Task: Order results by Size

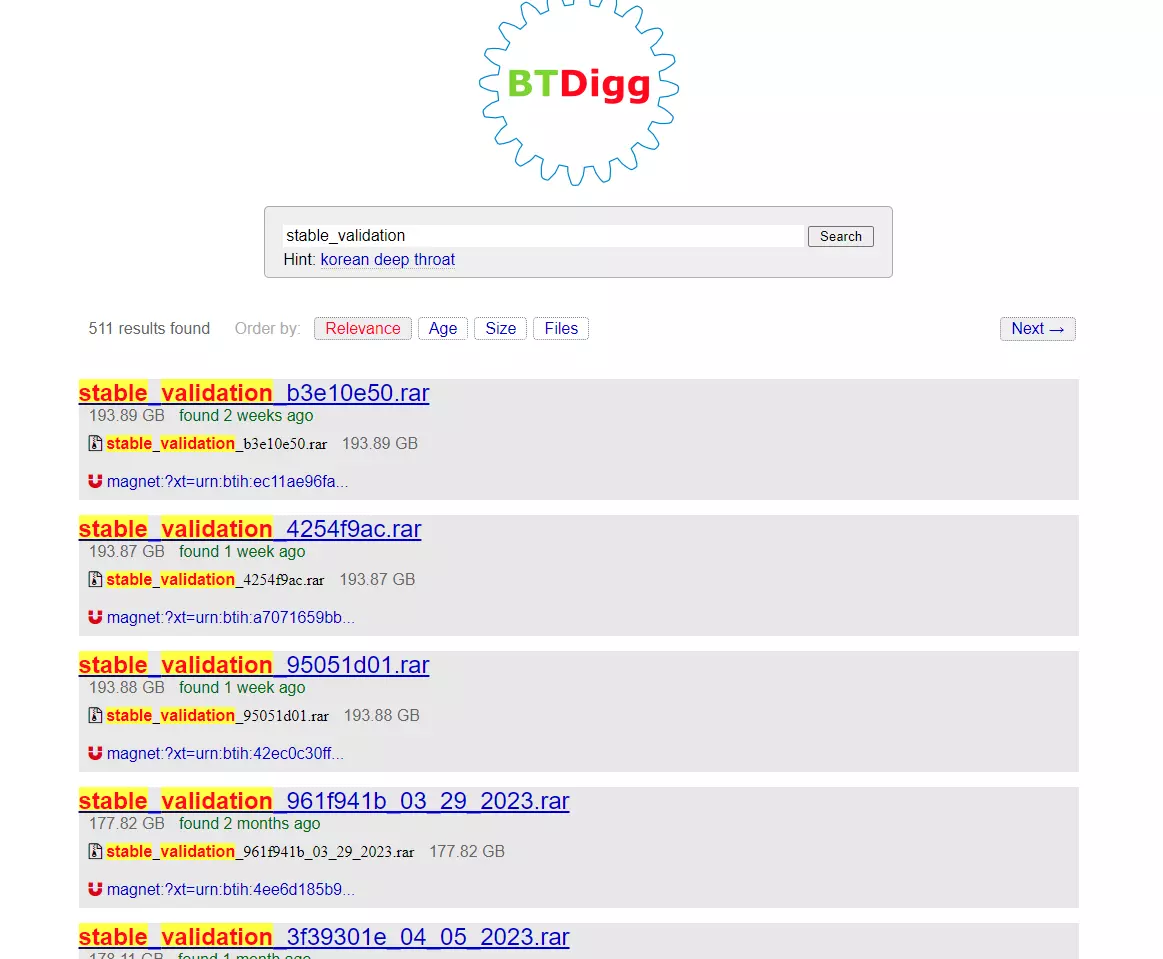Action: click(x=501, y=329)
